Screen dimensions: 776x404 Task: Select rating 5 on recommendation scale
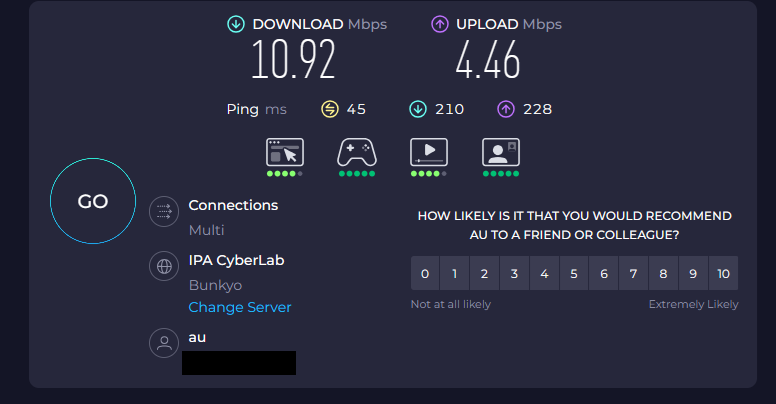tap(574, 273)
